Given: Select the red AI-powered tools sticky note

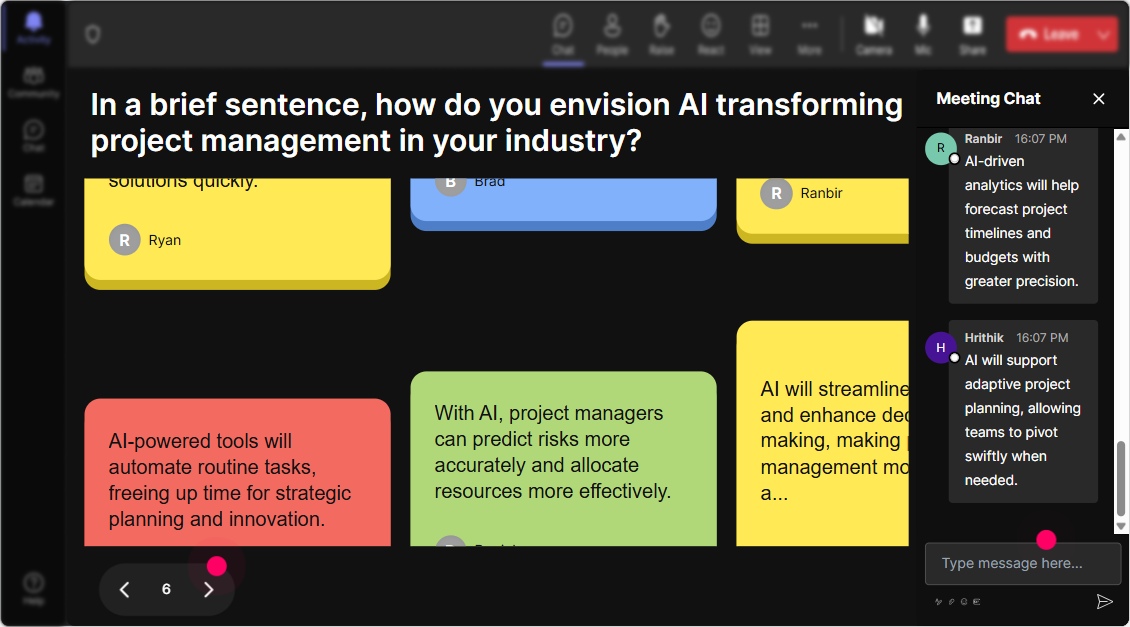Looking at the screenshot, I should tap(238, 473).
